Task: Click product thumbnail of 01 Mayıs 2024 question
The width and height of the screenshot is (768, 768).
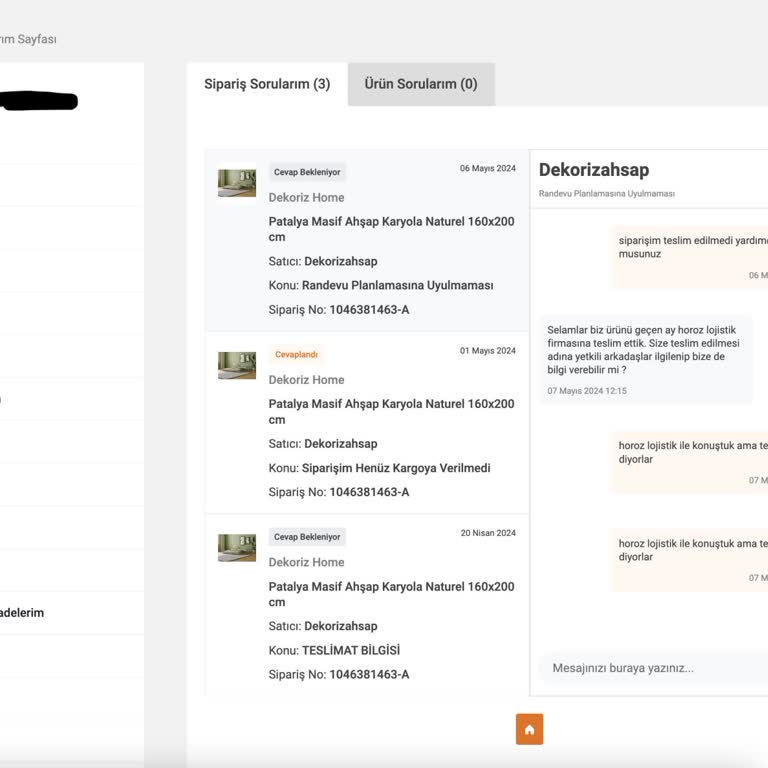Action: coord(237,365)
